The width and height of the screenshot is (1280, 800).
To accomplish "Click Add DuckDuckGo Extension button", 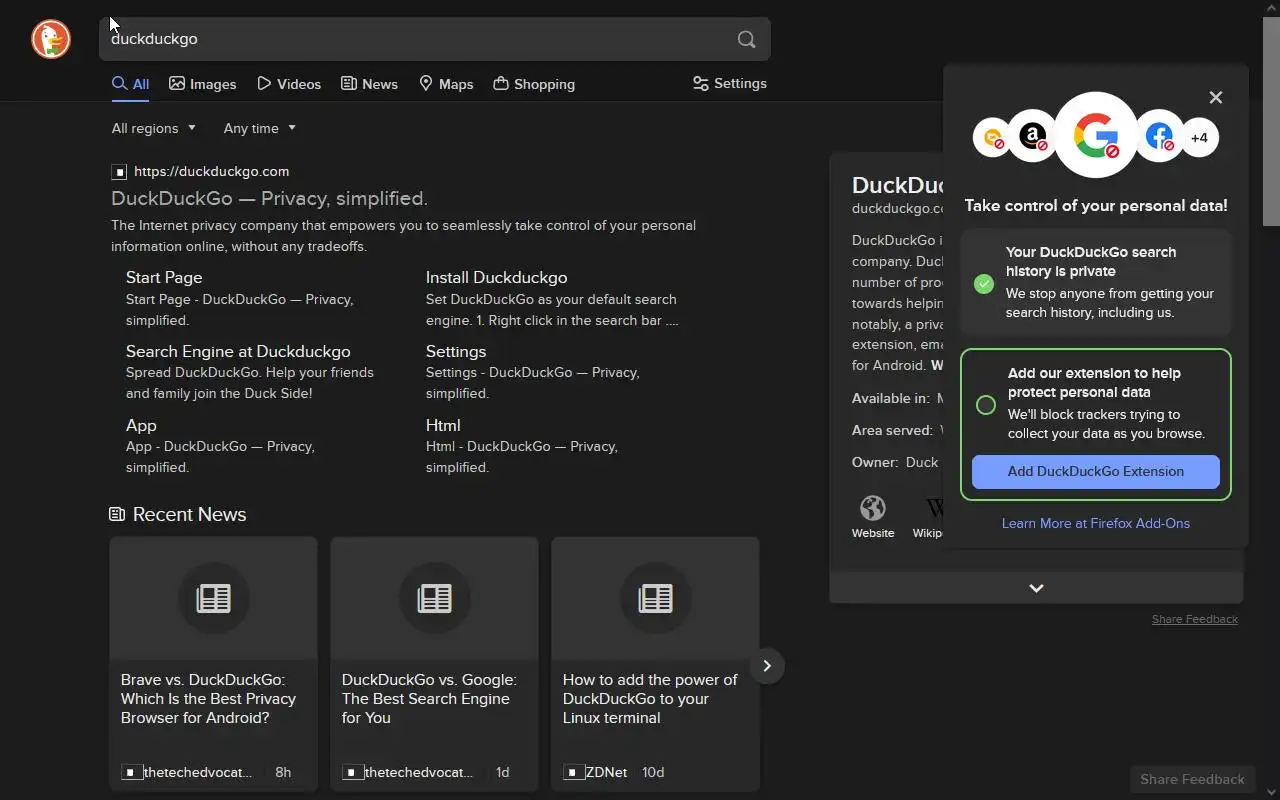I will coord(1096,471).
